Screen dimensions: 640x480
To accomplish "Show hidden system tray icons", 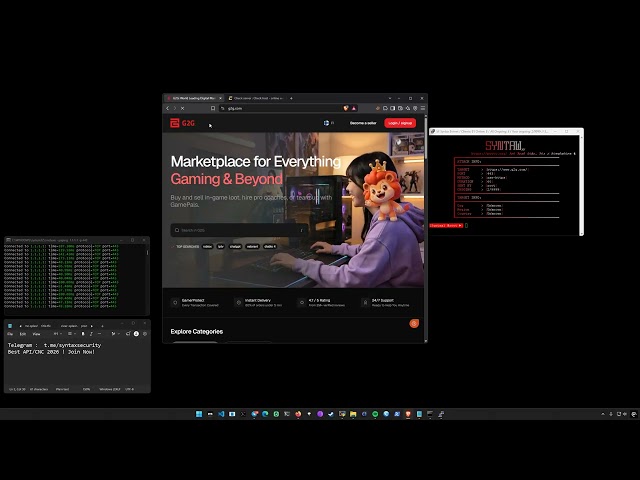I will (x=603, y=414).
